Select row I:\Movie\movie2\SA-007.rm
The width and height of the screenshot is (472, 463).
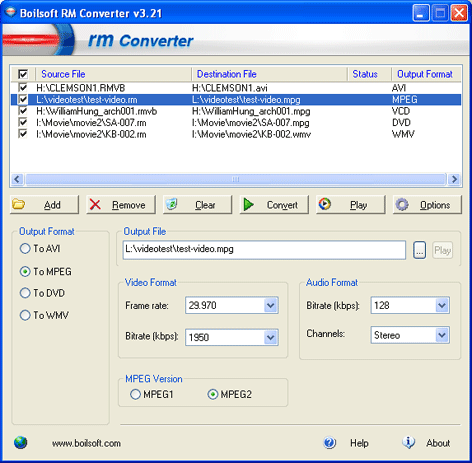point(91,123)
